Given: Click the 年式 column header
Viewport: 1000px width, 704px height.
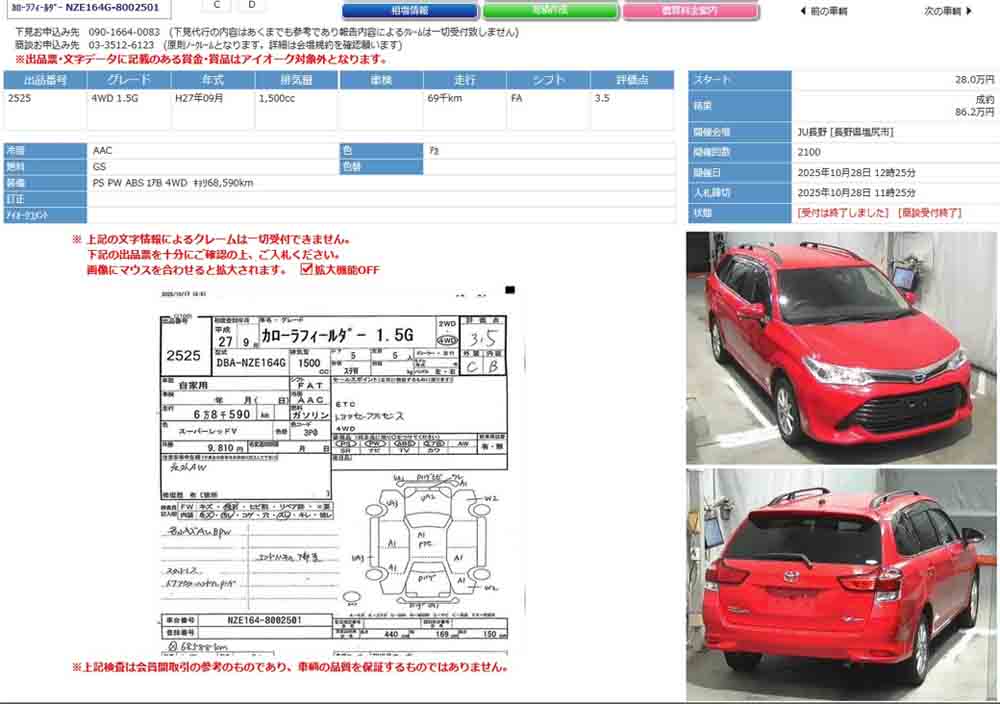Looking at the screenshot, I should [x=212, y=80].
